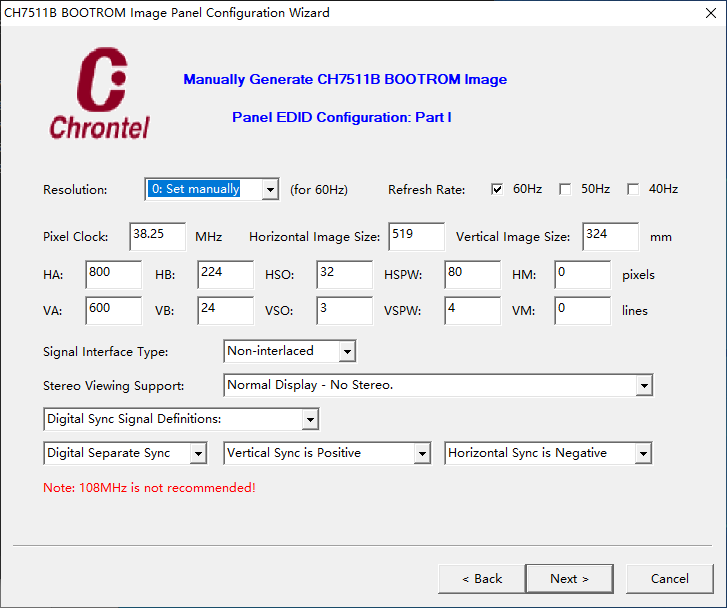
Task: Focus the Pixel Clock input field
Action: [x=158, y=237]
